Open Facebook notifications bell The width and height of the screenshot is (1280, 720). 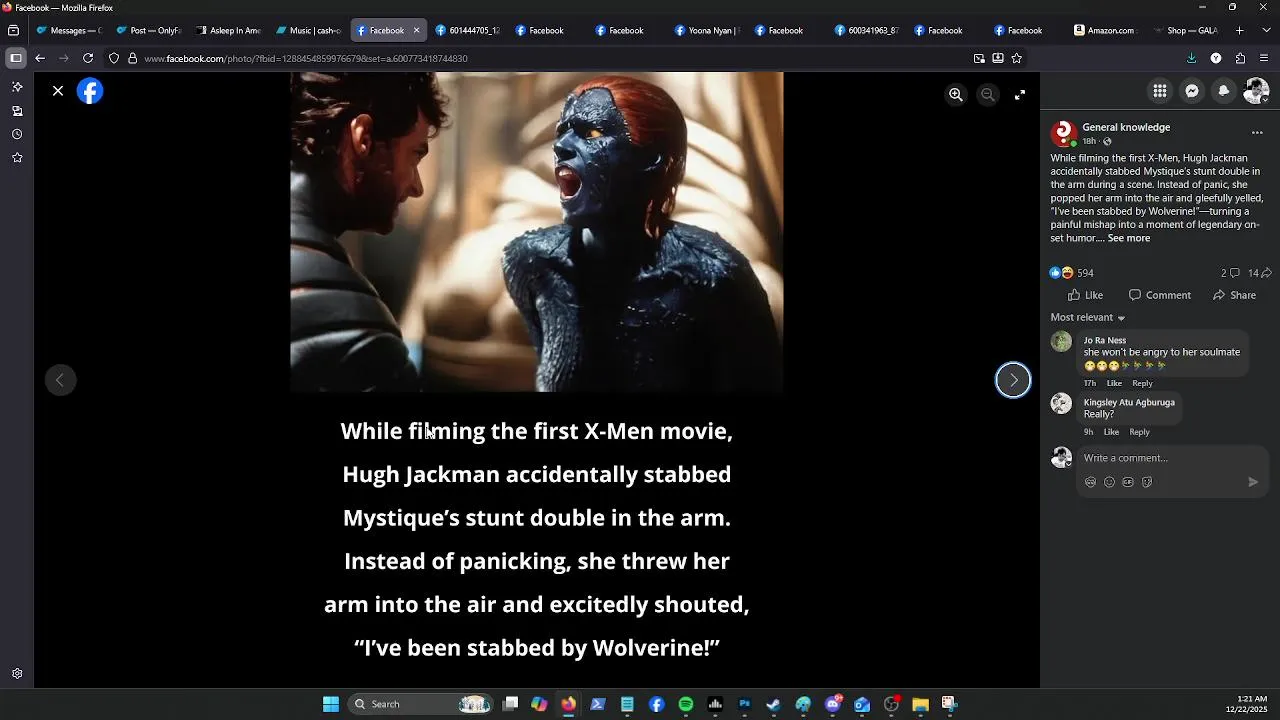point(1224,91)
